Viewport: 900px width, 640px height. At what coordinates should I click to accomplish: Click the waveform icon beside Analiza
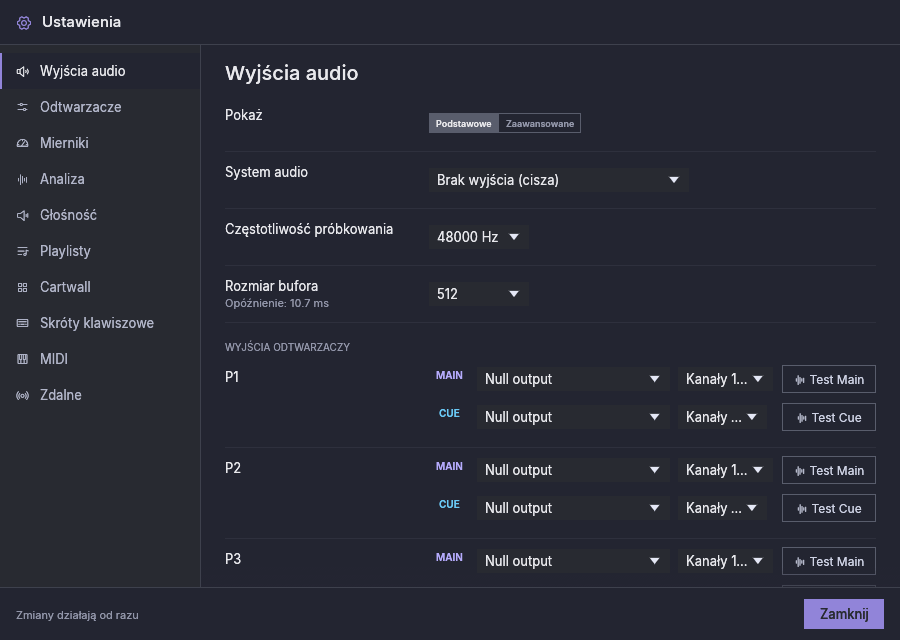point(22,180)
